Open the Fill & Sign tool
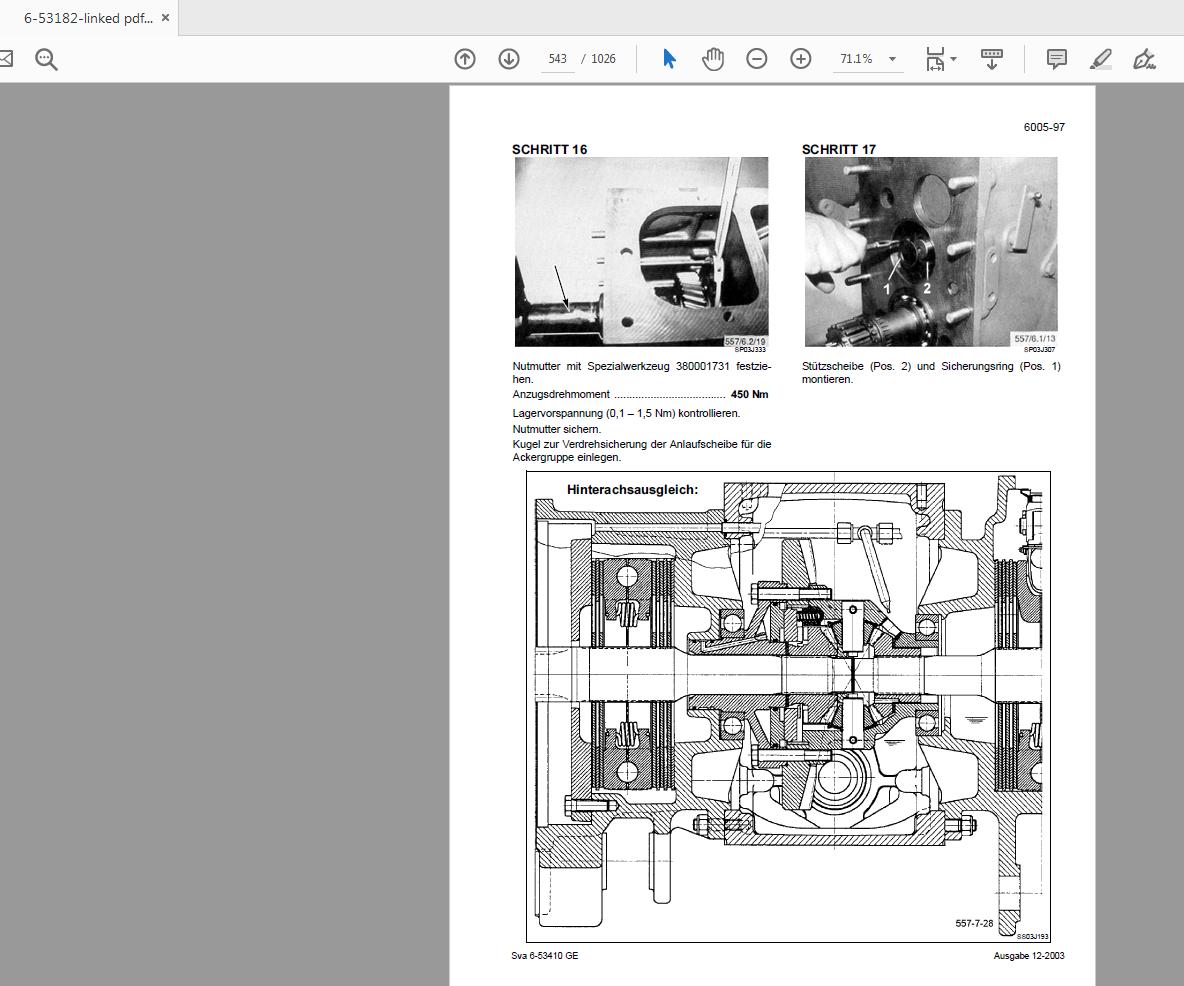 pos(1145,59)
